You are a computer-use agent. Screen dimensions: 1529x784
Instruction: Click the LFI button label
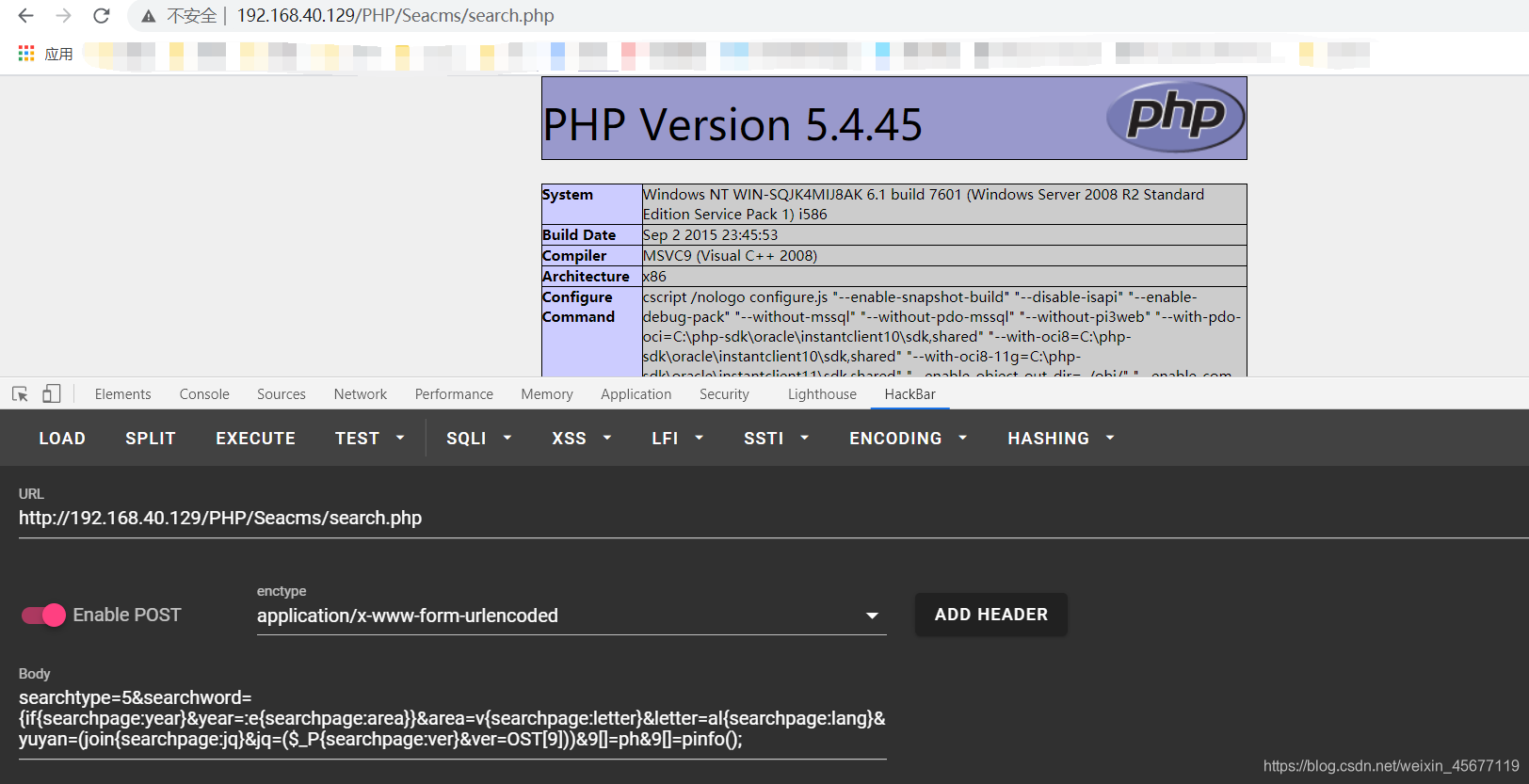point(665,439)
